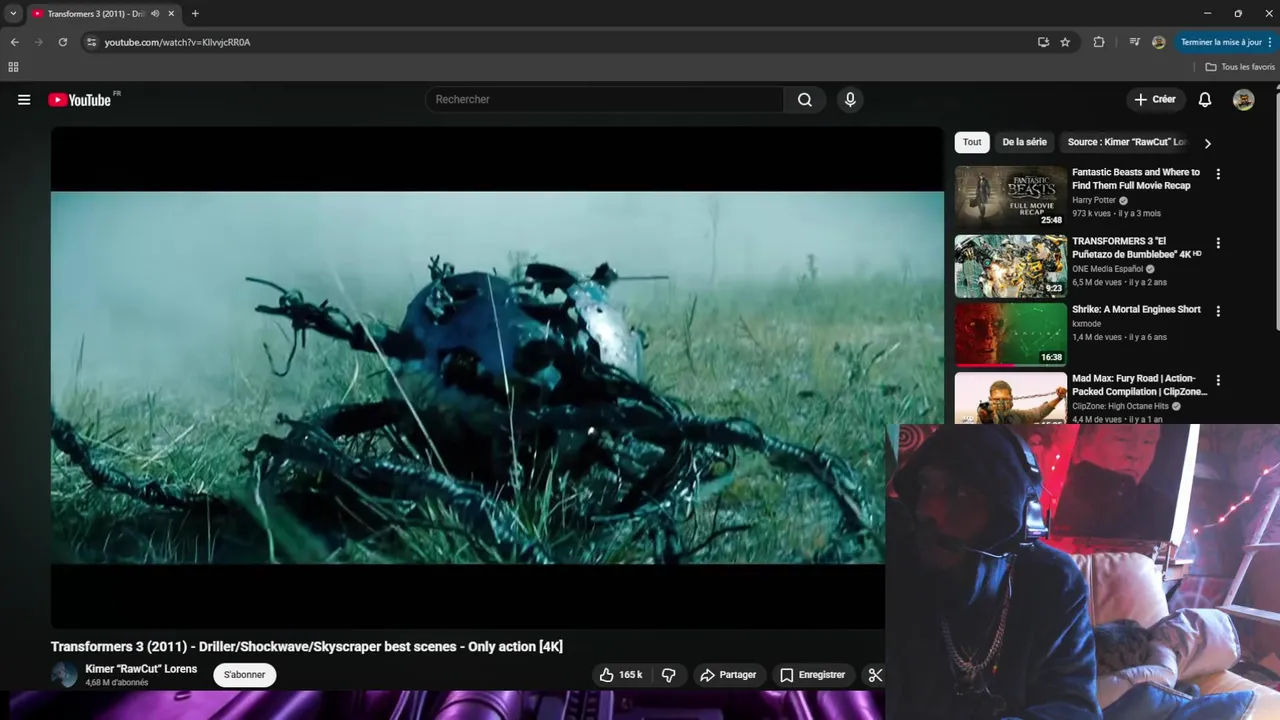Open the channel avatar of Kimer RawCut

pos(64,675)
